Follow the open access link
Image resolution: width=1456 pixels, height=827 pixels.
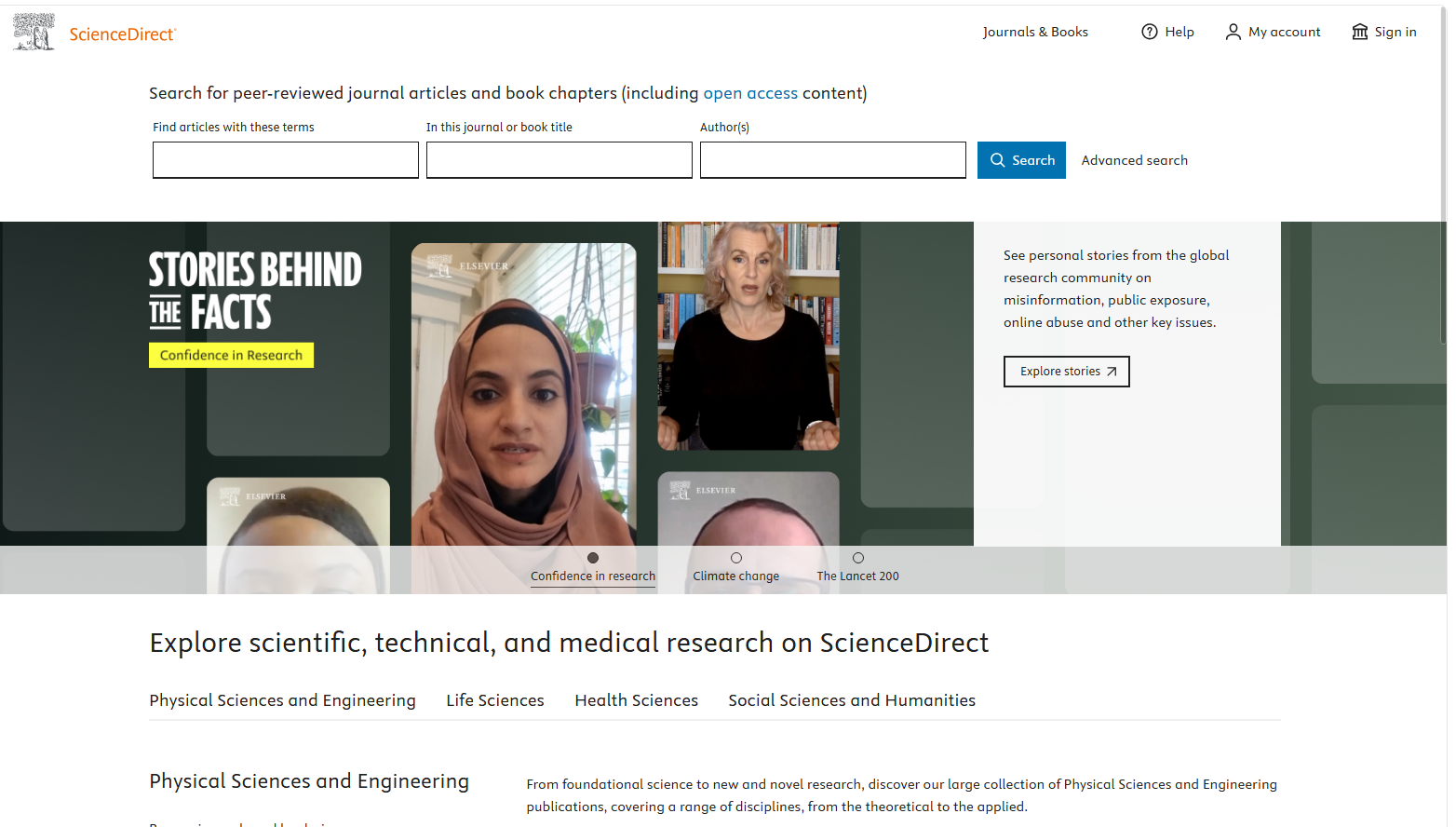click(x=750, y=92)
